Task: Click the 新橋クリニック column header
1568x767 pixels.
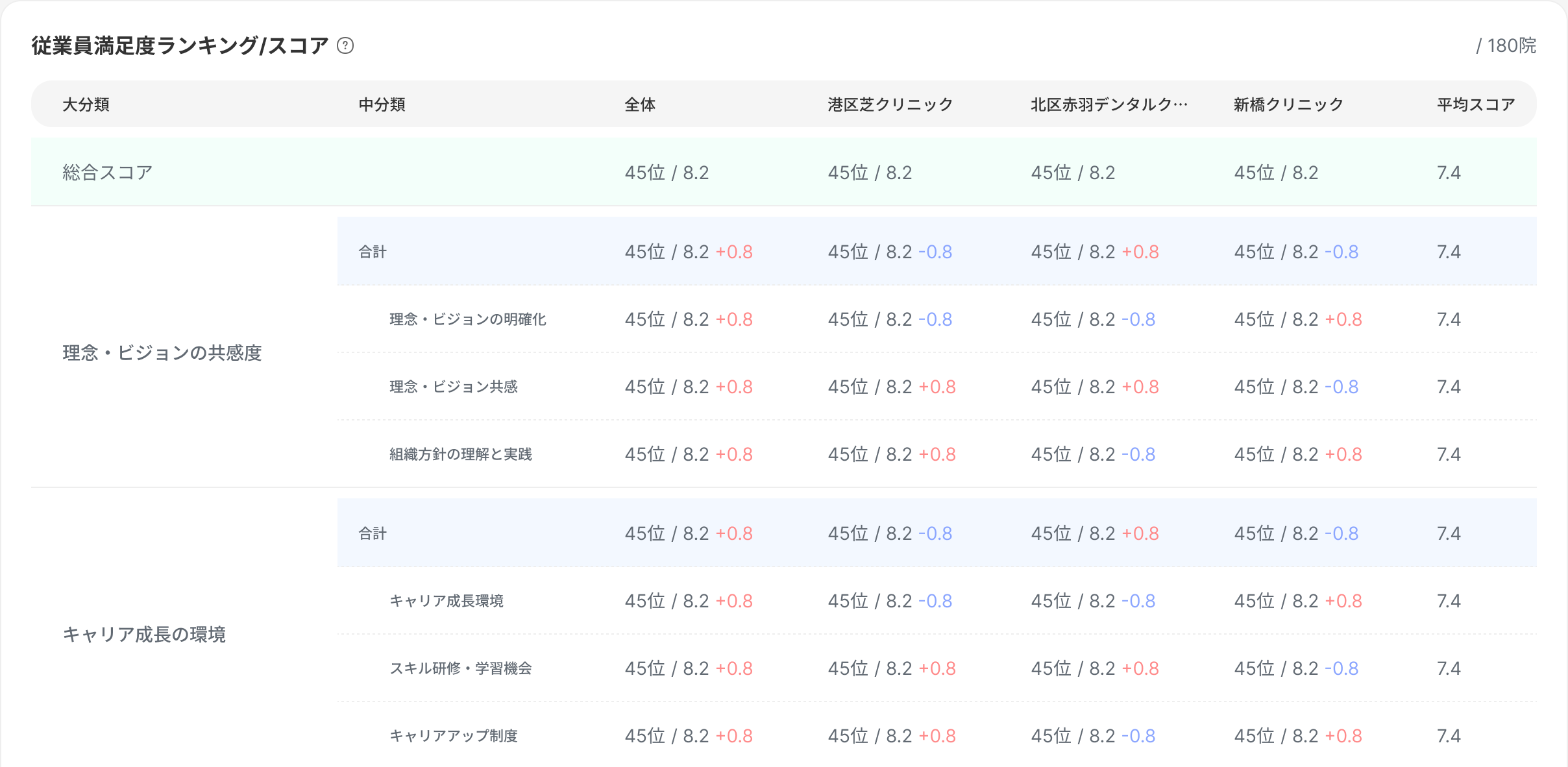Action: [1288, 104]
